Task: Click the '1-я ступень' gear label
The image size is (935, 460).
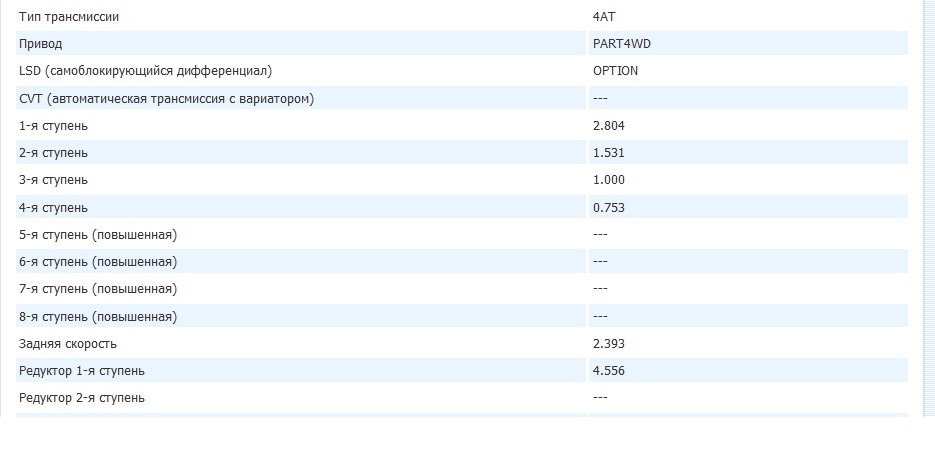Action: pos(53,126)
